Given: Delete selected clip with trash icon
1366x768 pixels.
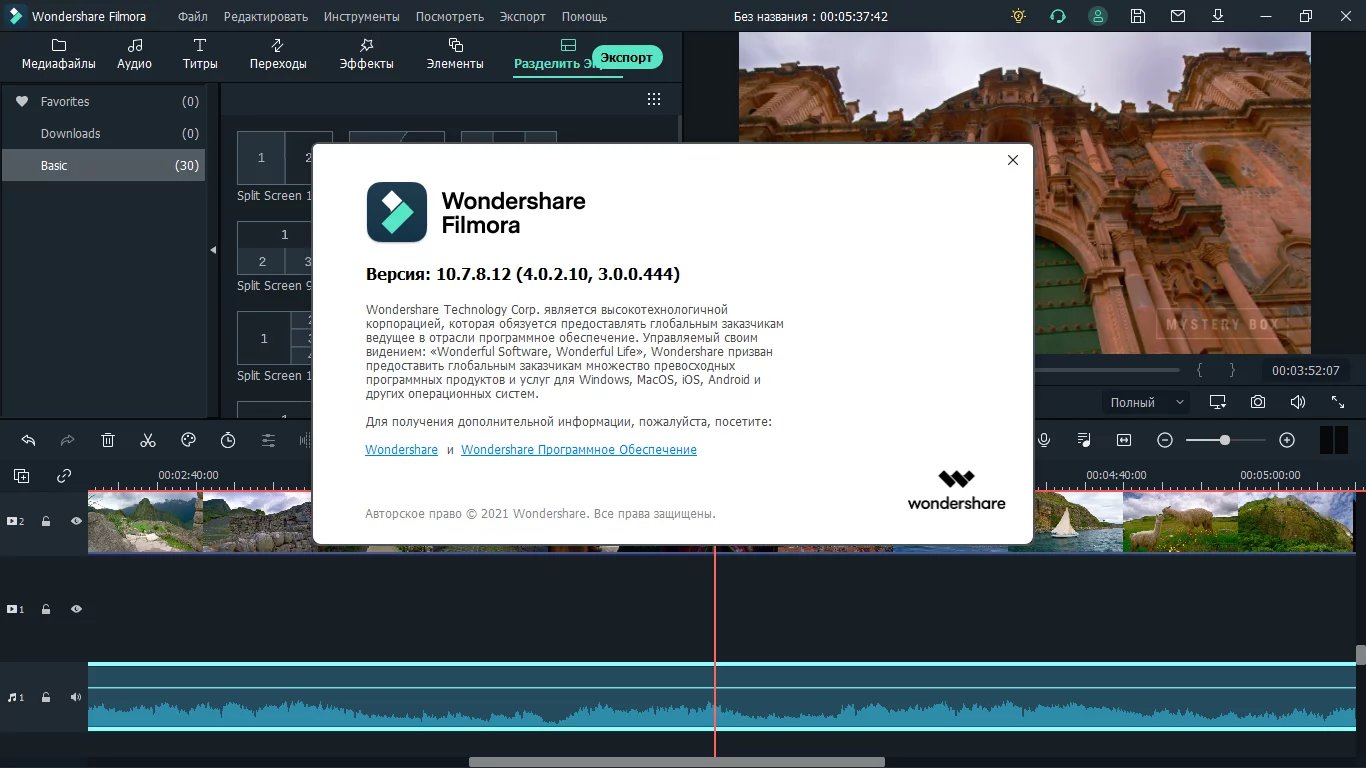Looking at the screenshot, I should pyautogui.click(x=108, y=440).
